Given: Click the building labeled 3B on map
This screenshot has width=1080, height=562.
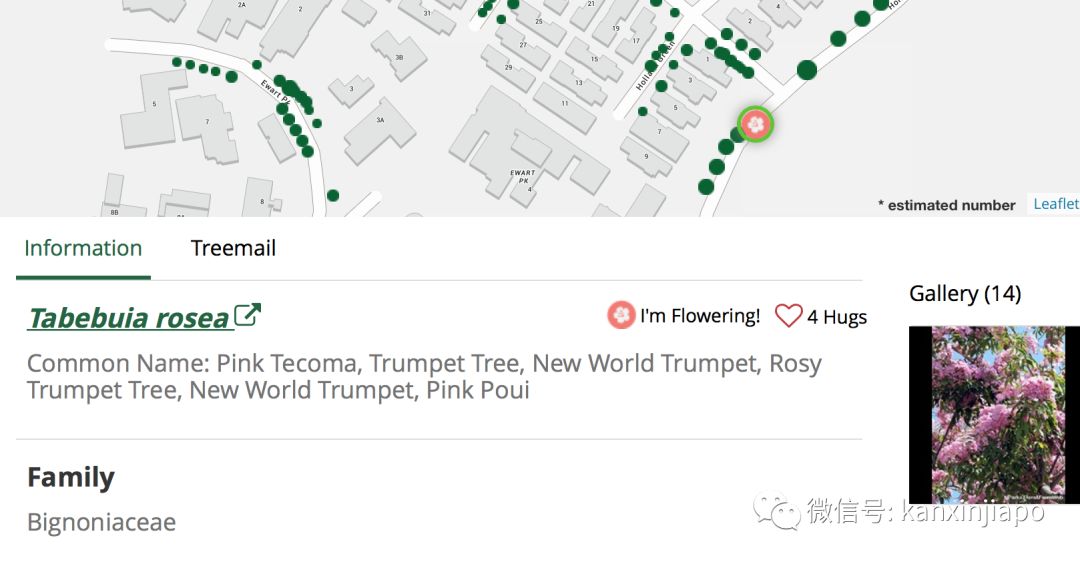Looking at the screenshot, I should pos(397,58).
